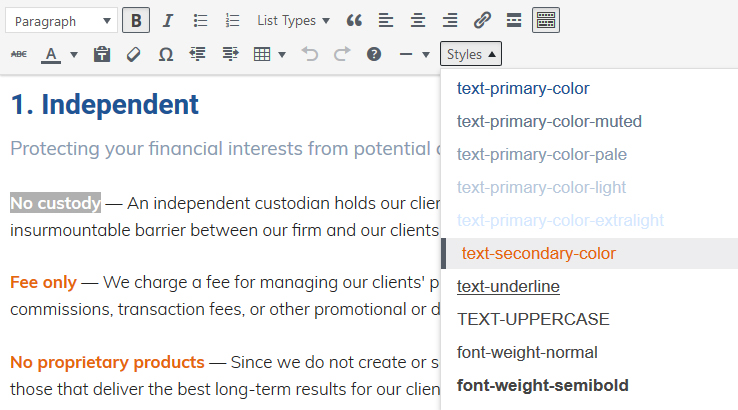This screenshot has height=410, width=738.
Task: Click Paste as text icon
Action: pos(102,54)
